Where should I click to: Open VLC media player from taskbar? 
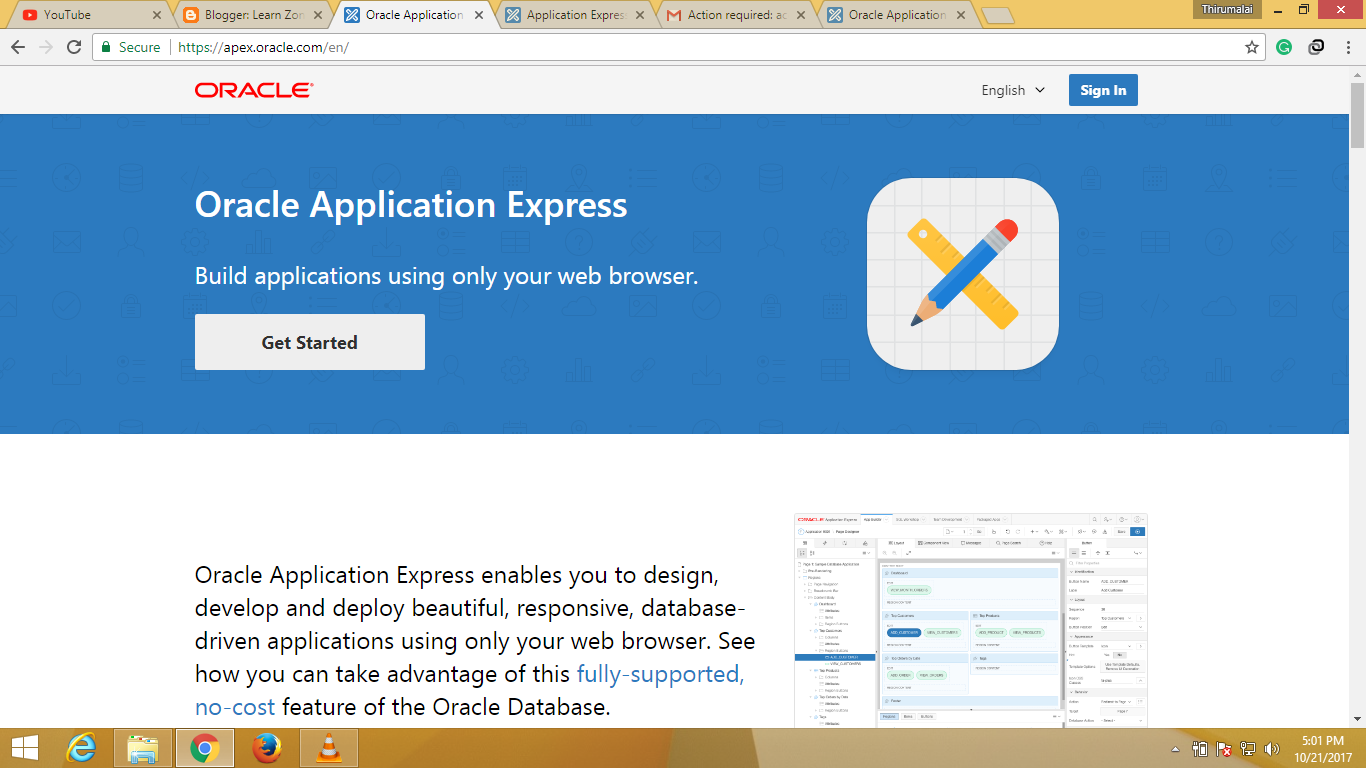328,748
